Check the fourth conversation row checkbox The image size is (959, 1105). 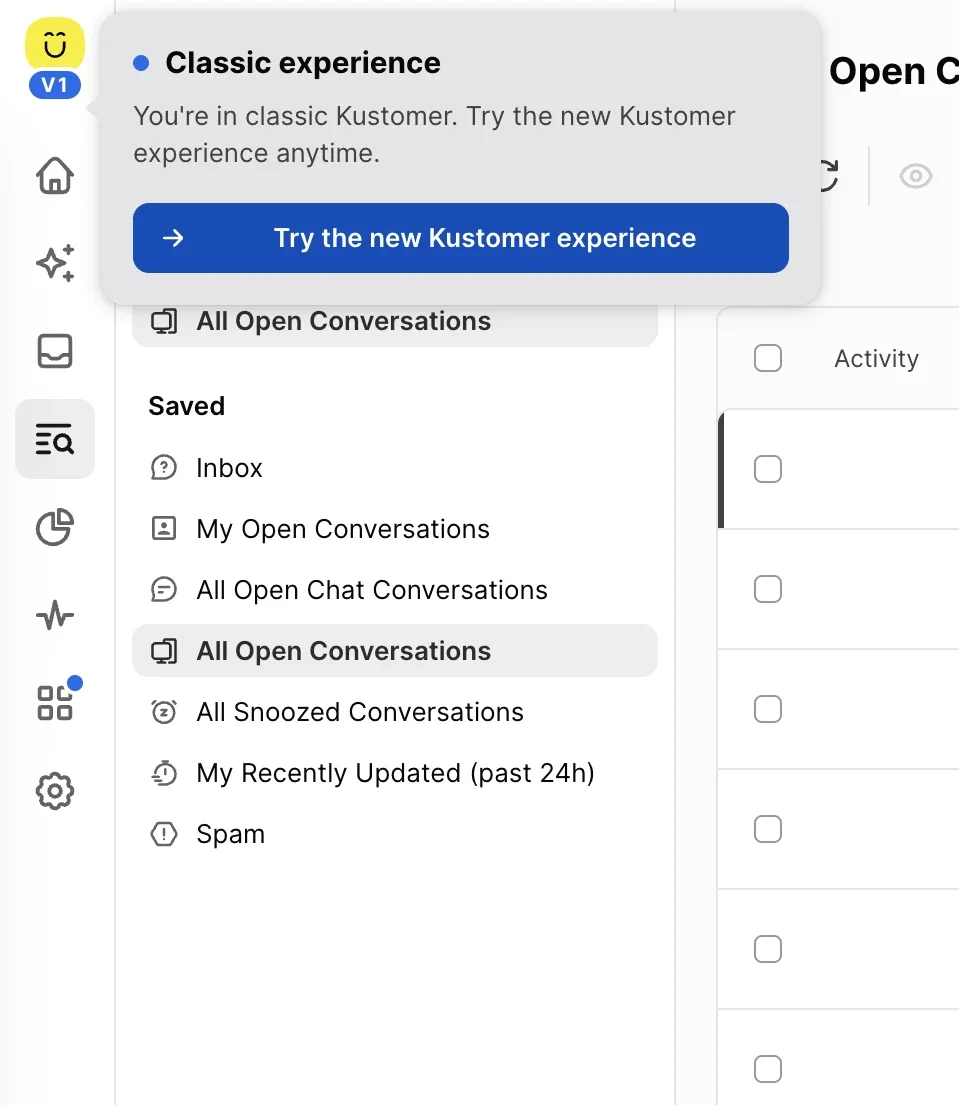tap(767, 829)
